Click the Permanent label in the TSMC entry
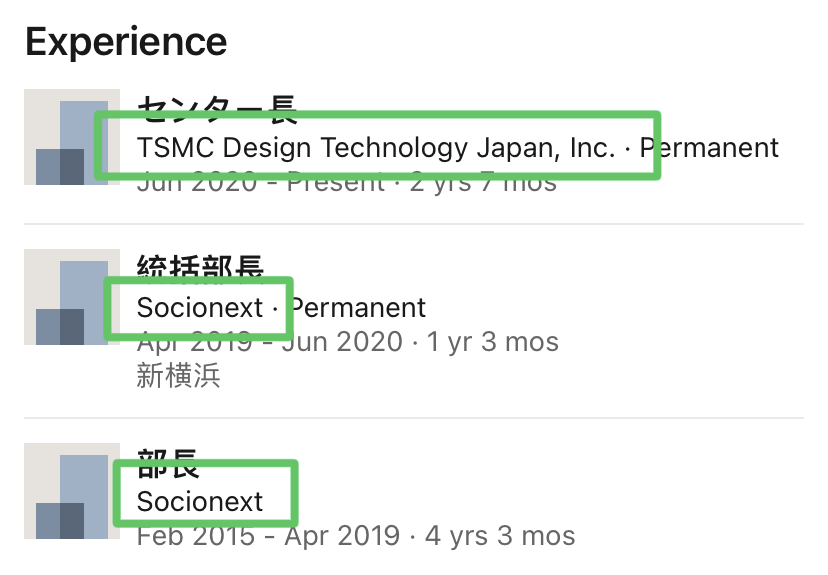The image size is (828, 575). [x=710, y=148]
